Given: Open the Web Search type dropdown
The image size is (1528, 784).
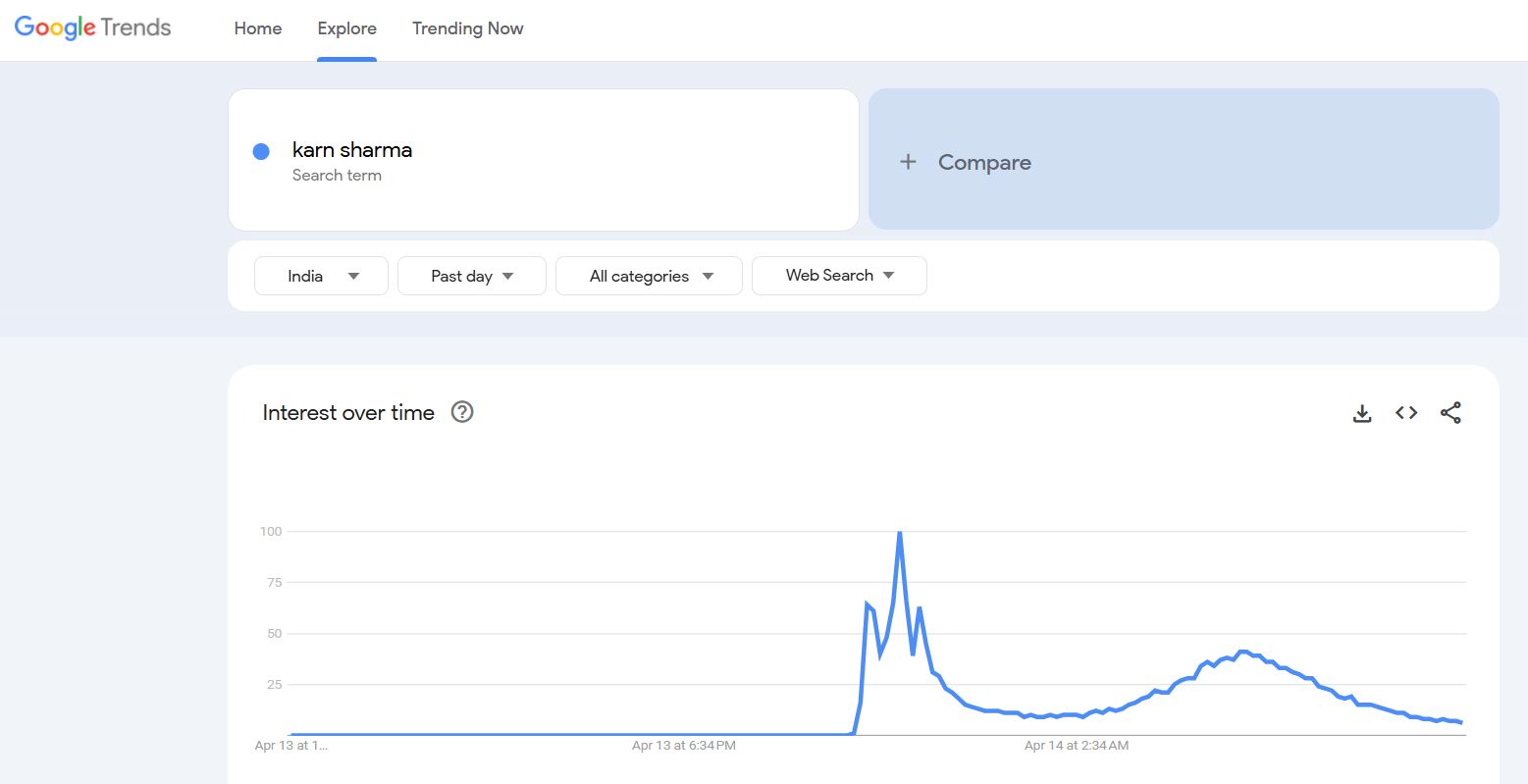Looking at the screenshot, I should point(839,276).
